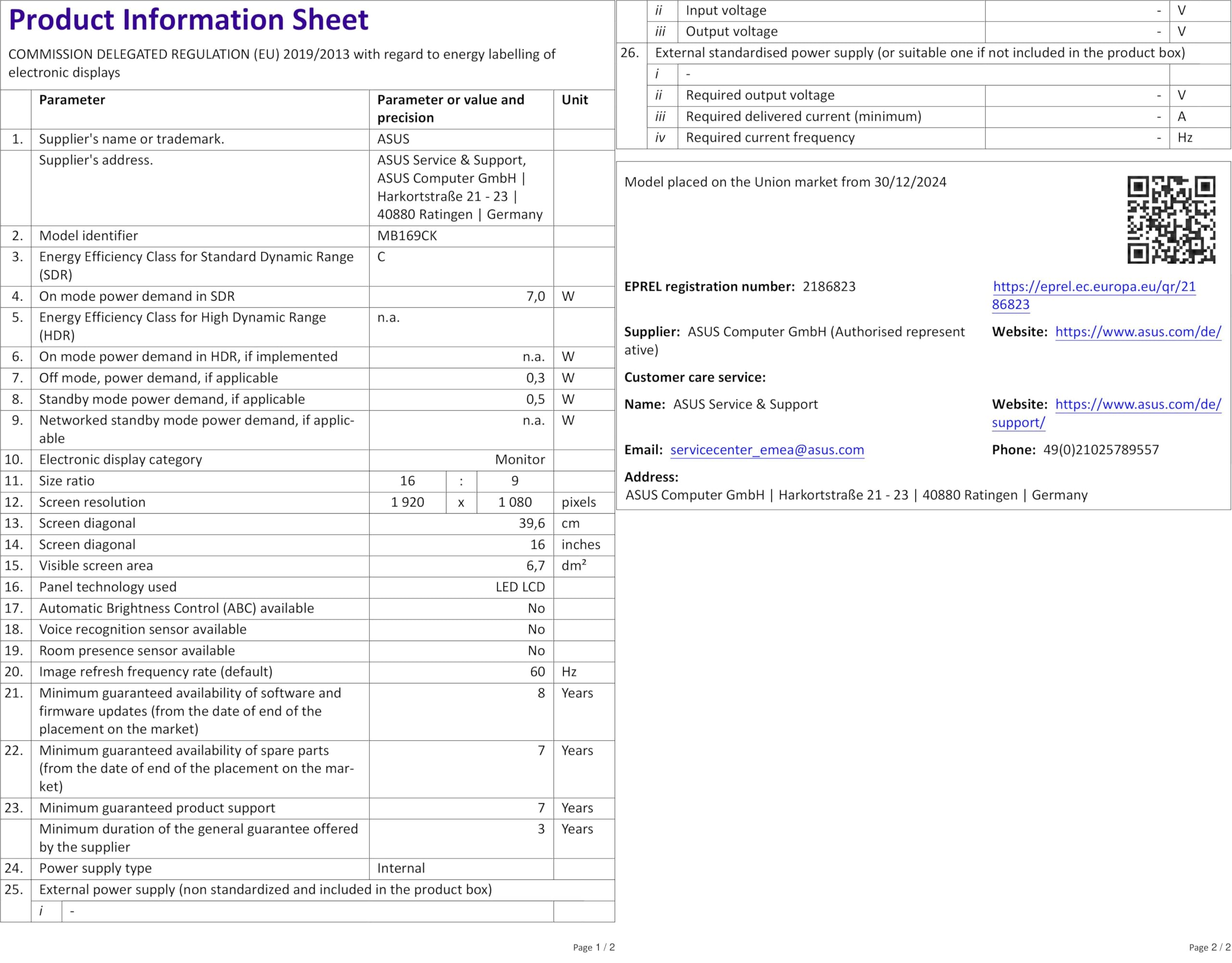Click the energy class value C
The width and height of the screenshot is (1232, 963).
tap(381, 257)
